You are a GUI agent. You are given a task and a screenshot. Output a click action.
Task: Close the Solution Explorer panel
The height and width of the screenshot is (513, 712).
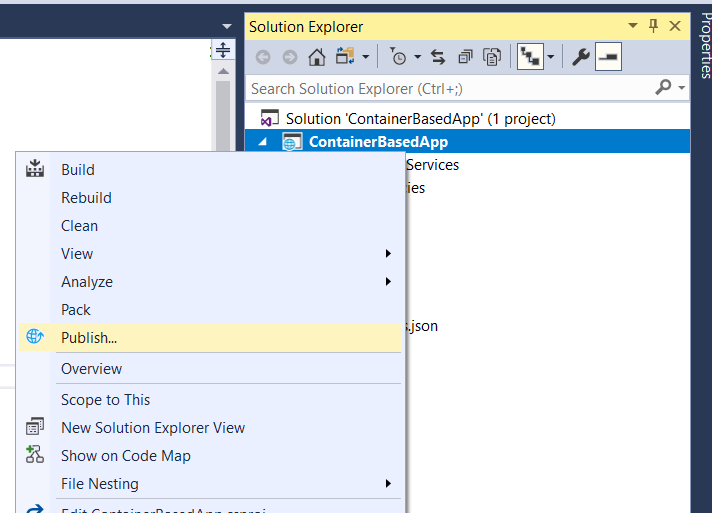[x=675, y=26]
